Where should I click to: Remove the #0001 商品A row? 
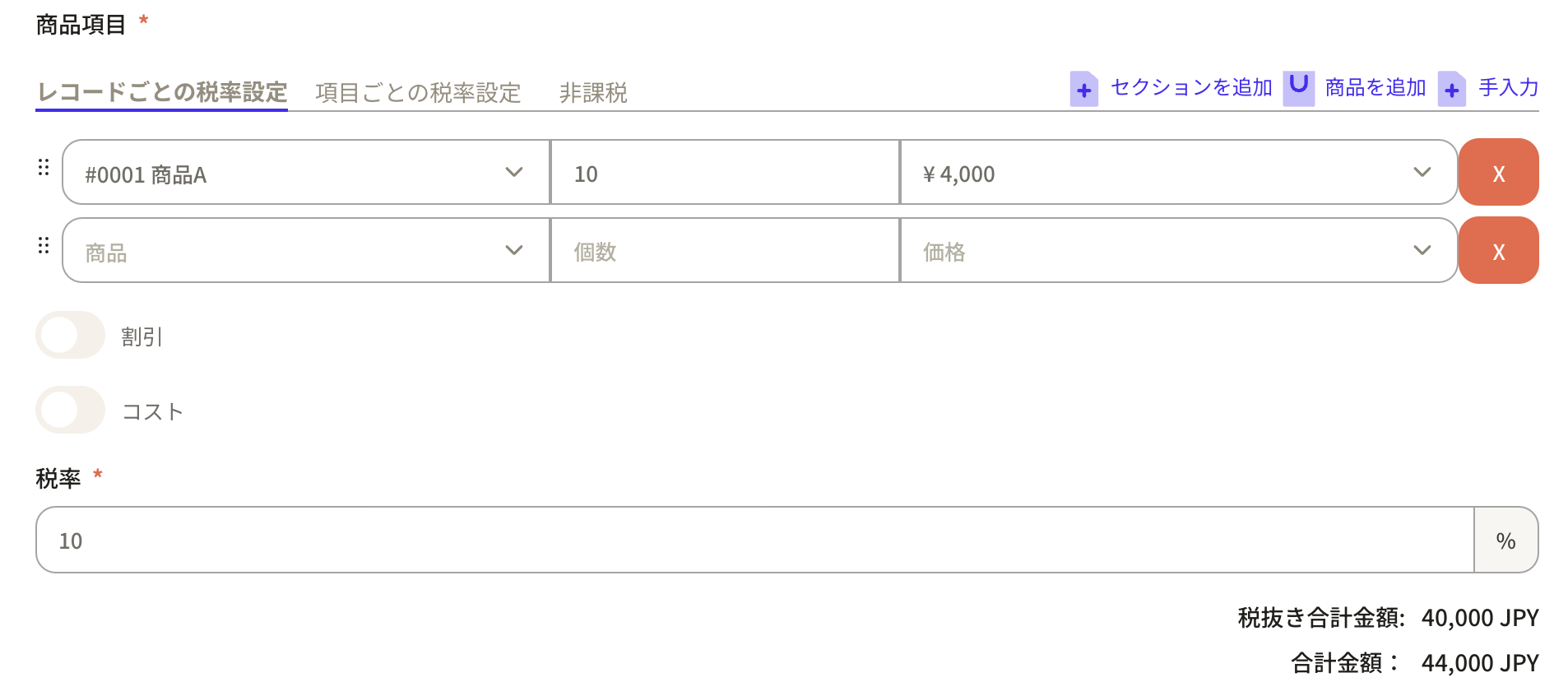pos(1498,173)
